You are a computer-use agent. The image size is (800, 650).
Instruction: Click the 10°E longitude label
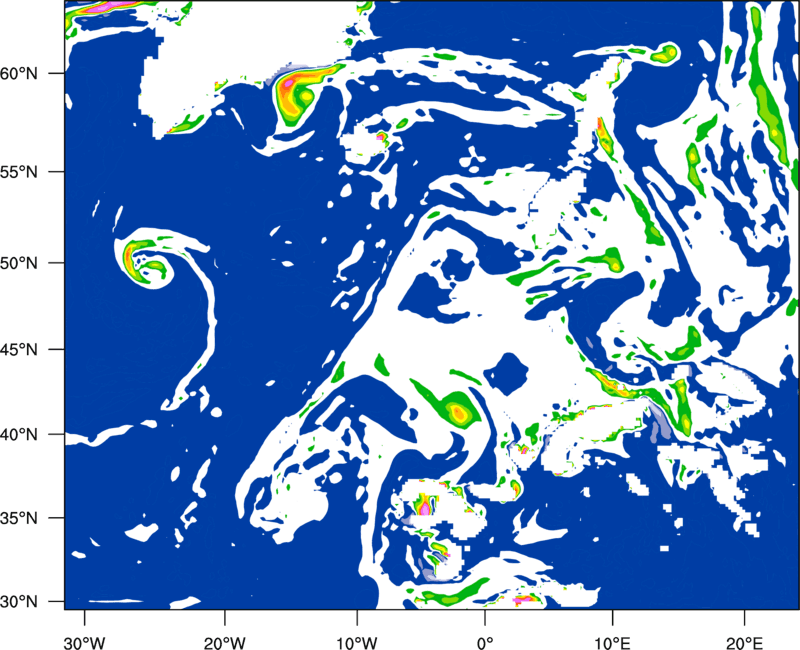[612, 643]
